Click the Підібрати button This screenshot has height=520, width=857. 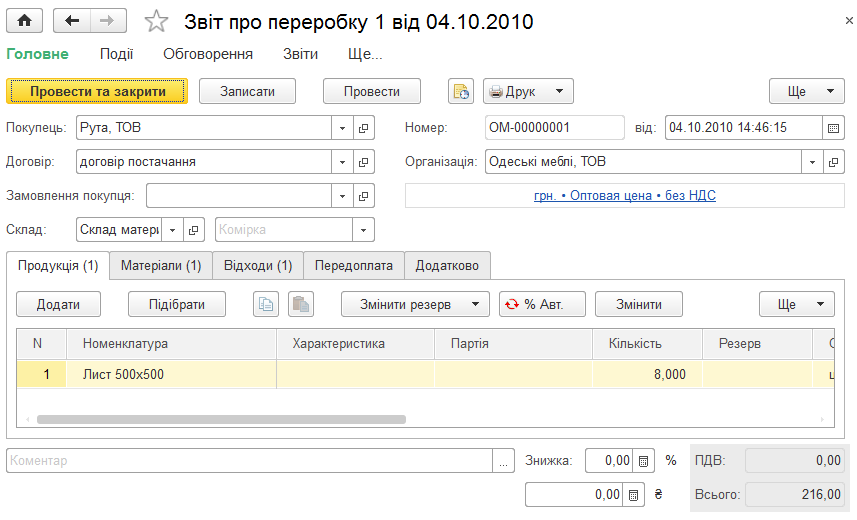pyautogui.click(x=177, y=304)
